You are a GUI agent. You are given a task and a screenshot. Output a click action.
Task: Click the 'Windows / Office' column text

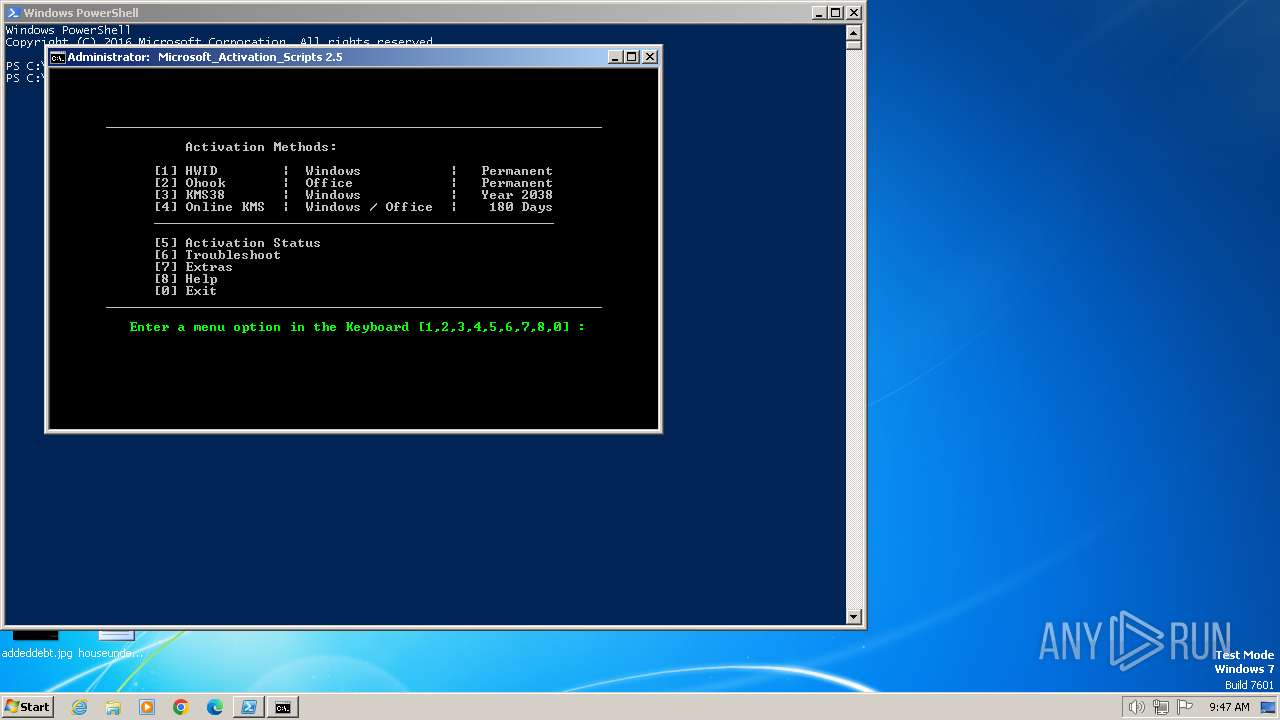pos(369,207)
